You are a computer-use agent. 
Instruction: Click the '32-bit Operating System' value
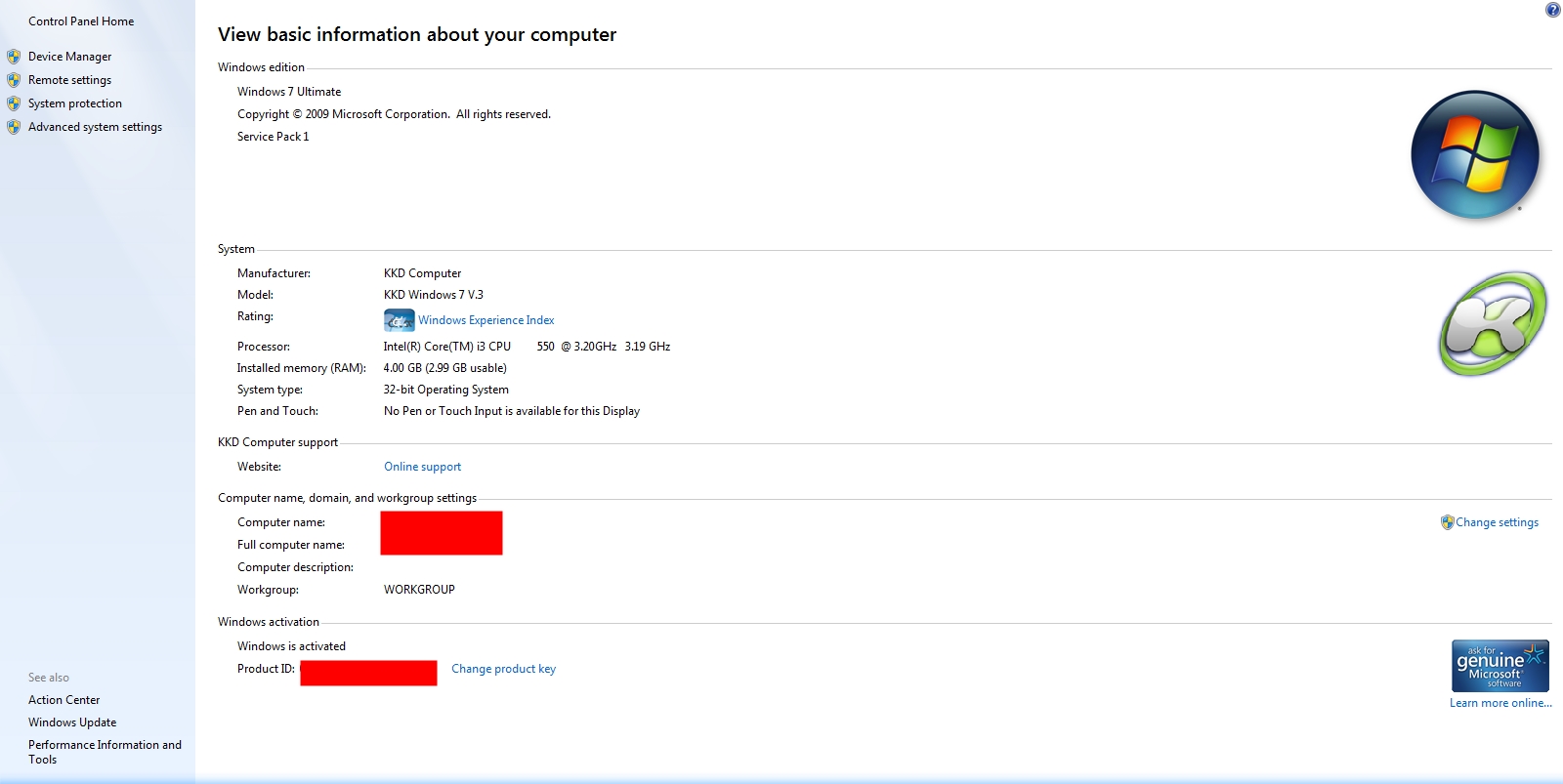445,390
